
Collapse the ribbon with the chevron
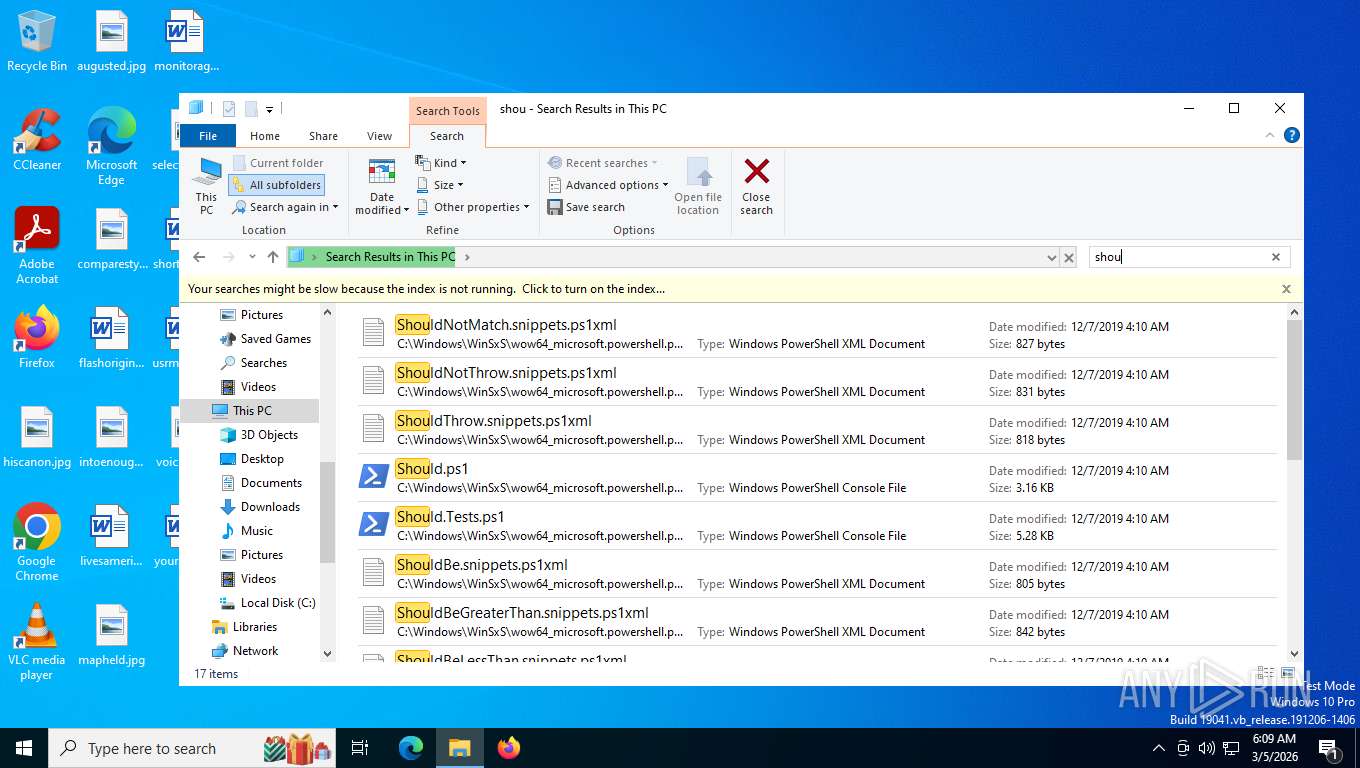pos(1270,135)
